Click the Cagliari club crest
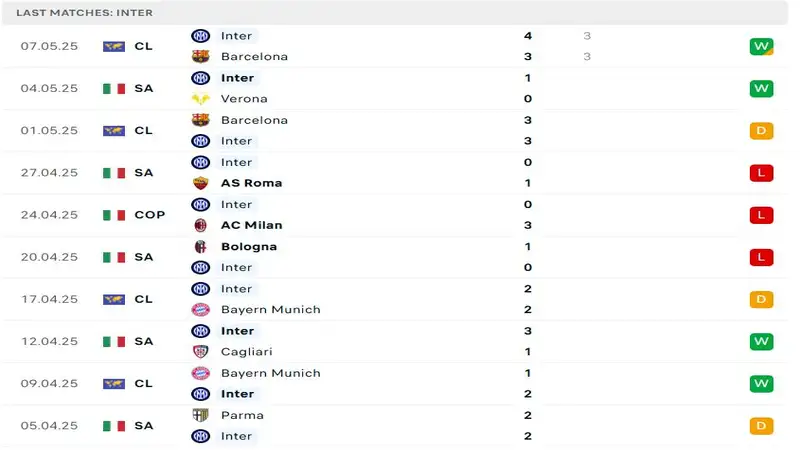Image resolution: width=800 pixels, height=450 pixels. 201,352
